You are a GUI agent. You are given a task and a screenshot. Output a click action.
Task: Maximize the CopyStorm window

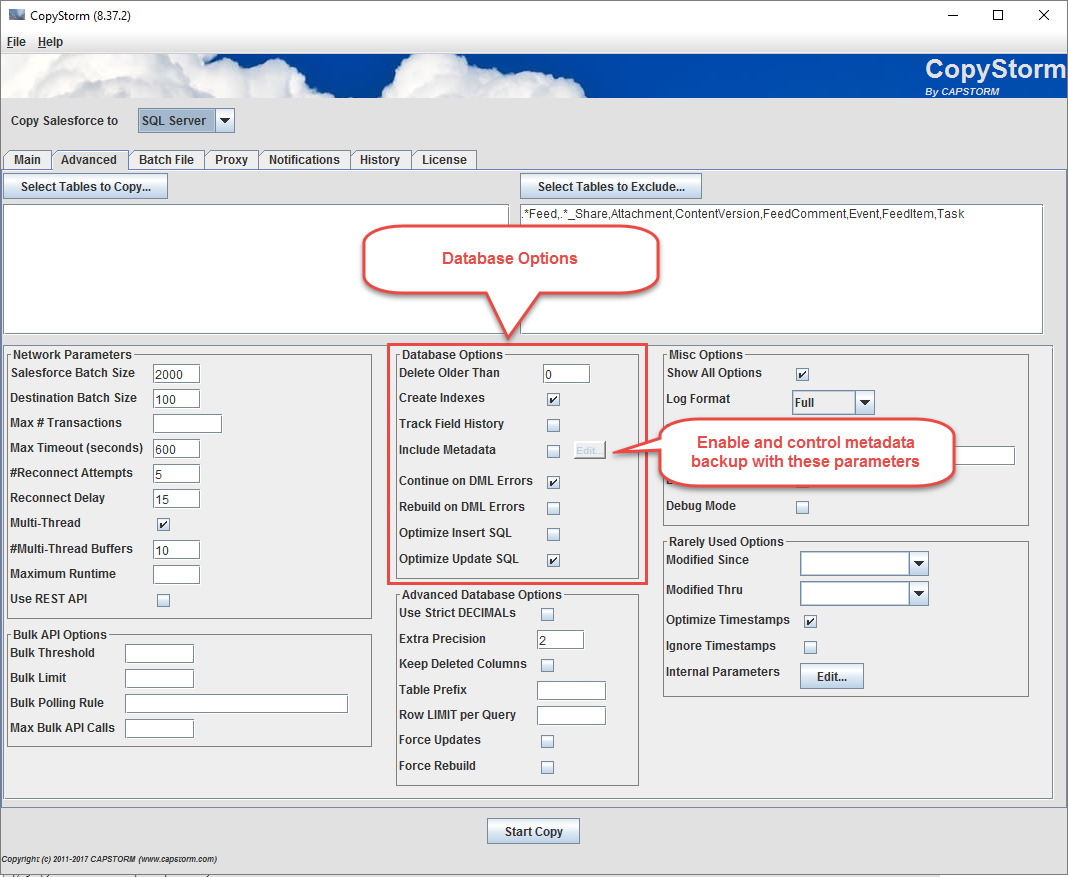click(998, 15)
